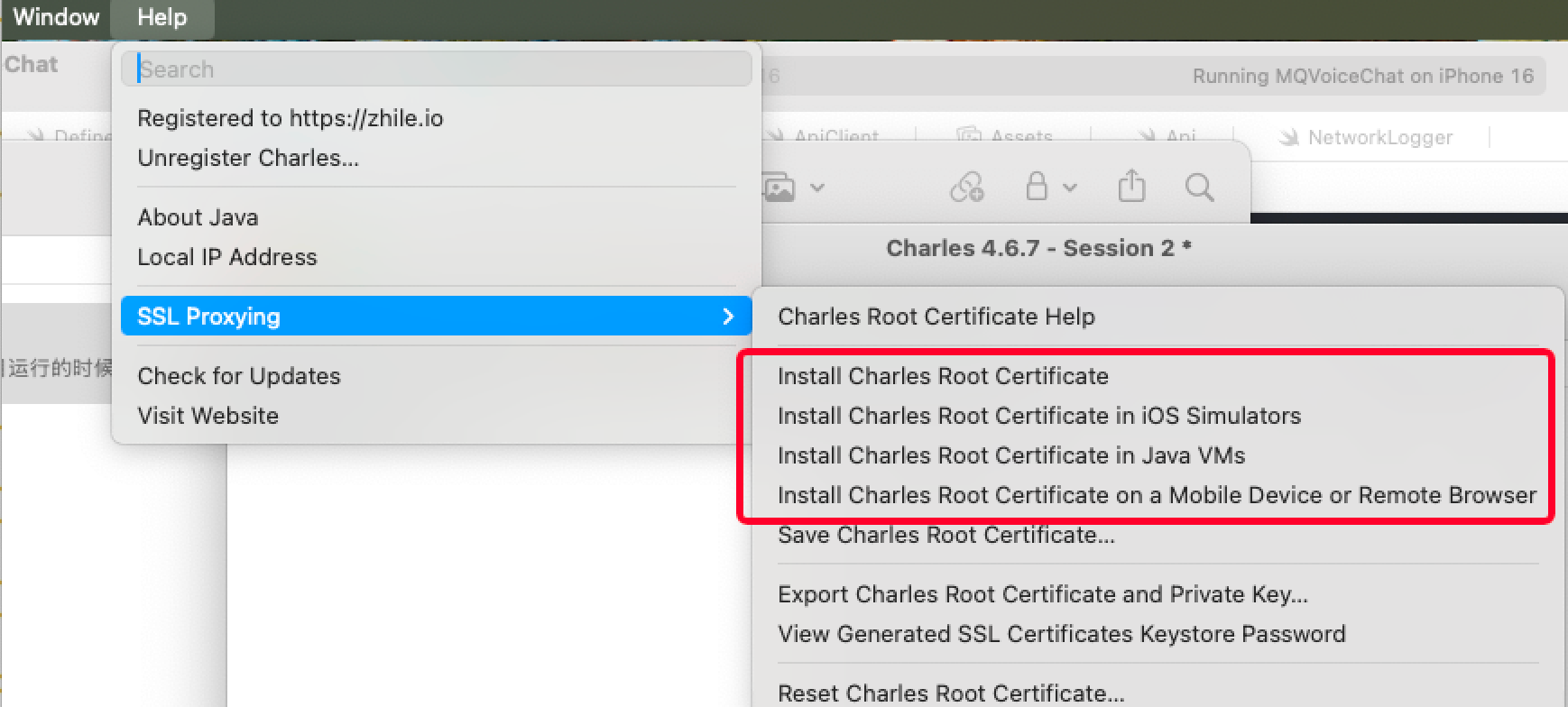The width and height of the screenshot is (1568, 707).
Task: Expand the SSL Proxying submenu arrow
Action: point(728,317)
